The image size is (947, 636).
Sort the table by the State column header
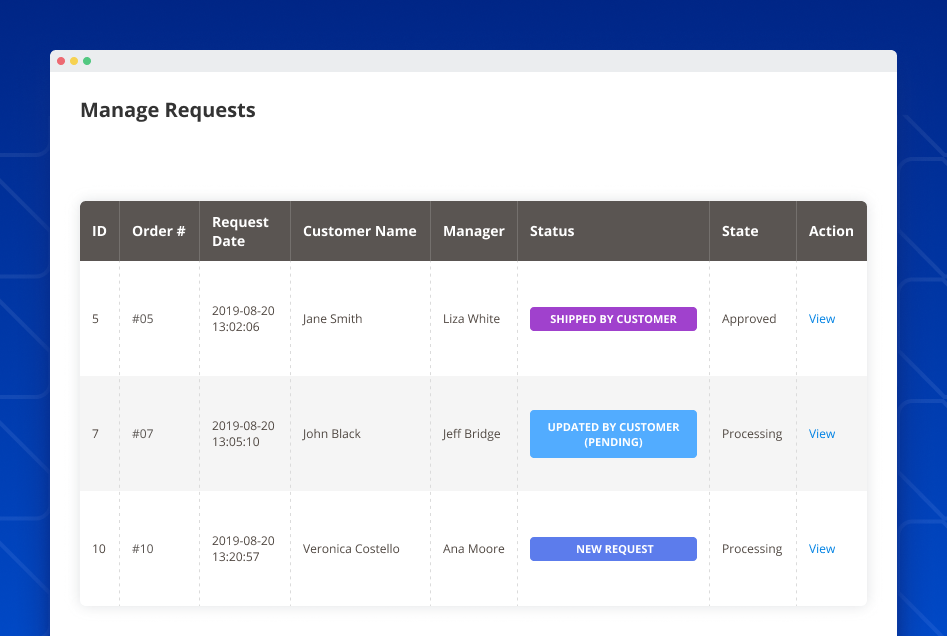click(x=740, y=230)
